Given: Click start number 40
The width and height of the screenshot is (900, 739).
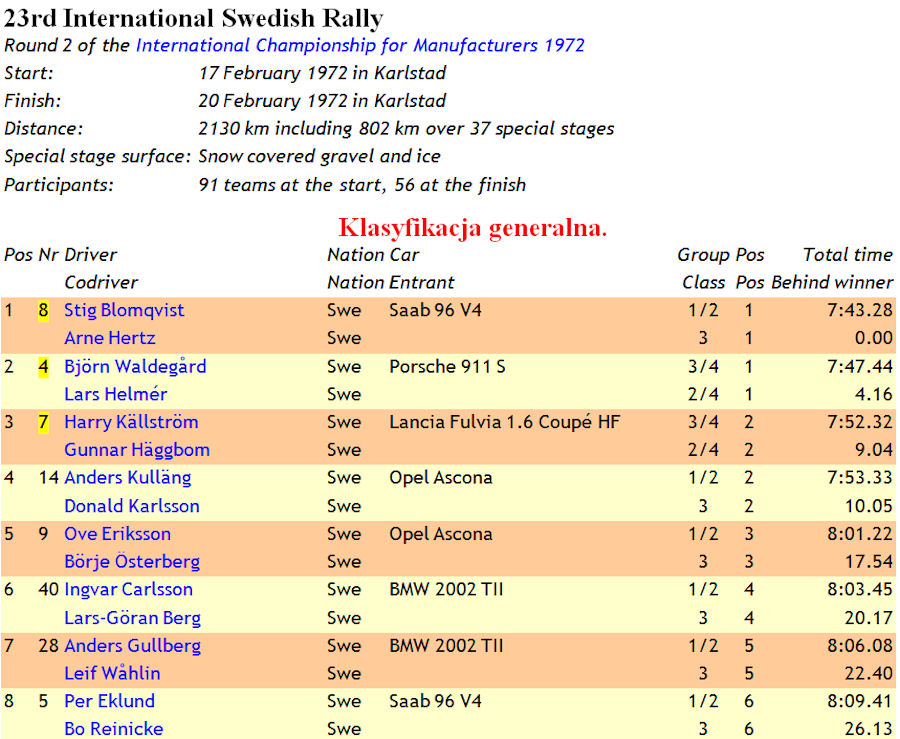Looking at the screenshot, I should (48, 590).
